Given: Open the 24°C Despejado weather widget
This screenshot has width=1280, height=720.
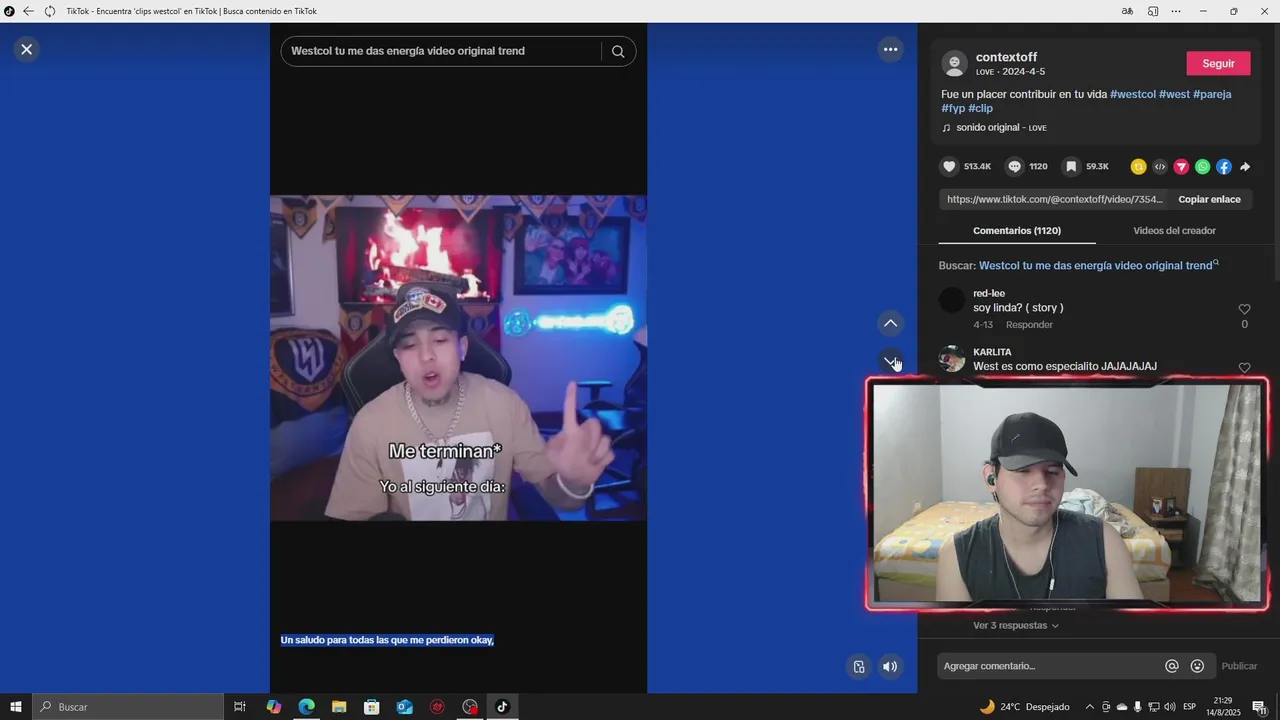Looking at the screenshot, I should (x=1025, y=707).
